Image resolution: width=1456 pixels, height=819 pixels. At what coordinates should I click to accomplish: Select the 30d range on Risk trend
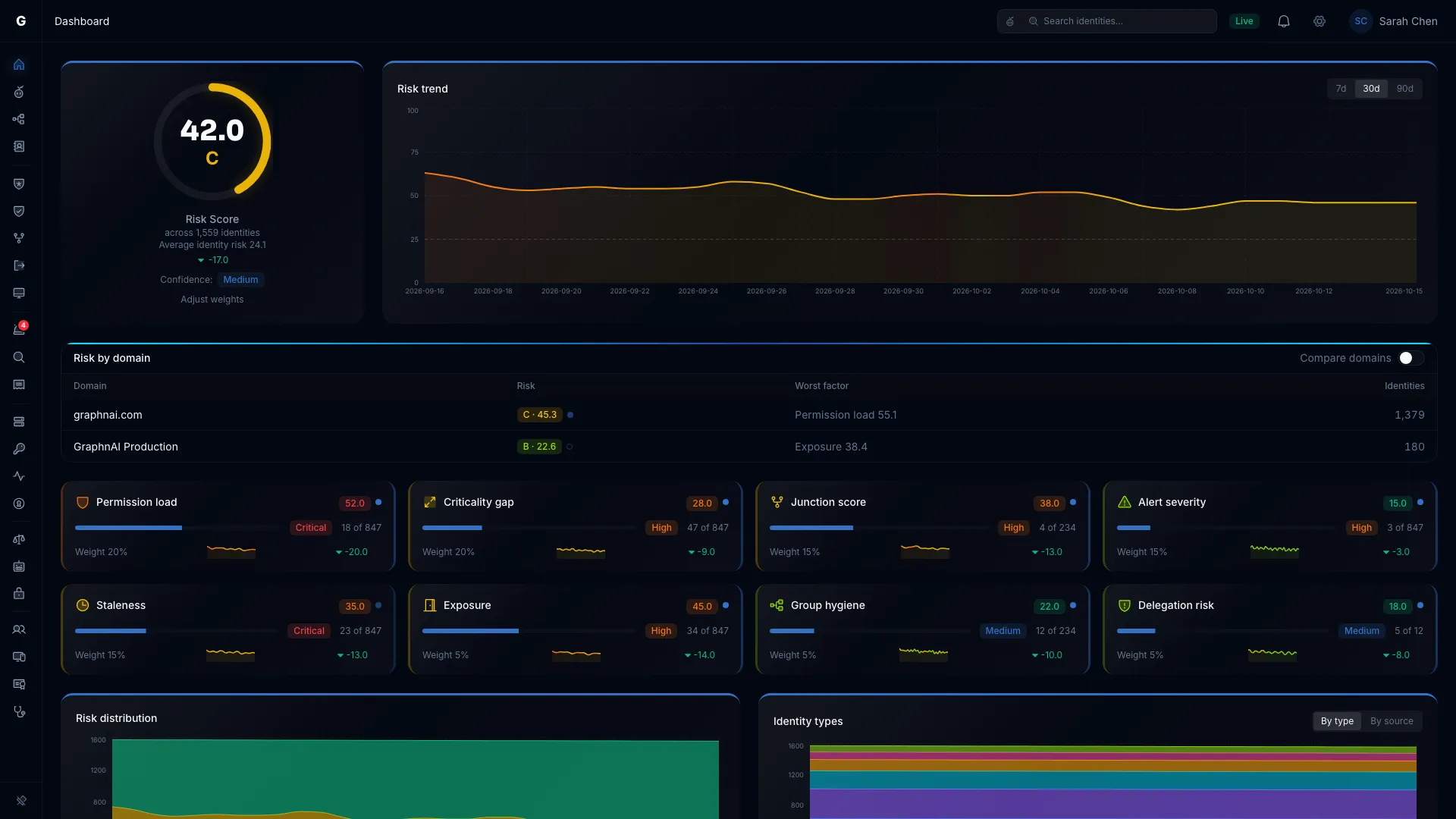click(x=1371, y=89)
